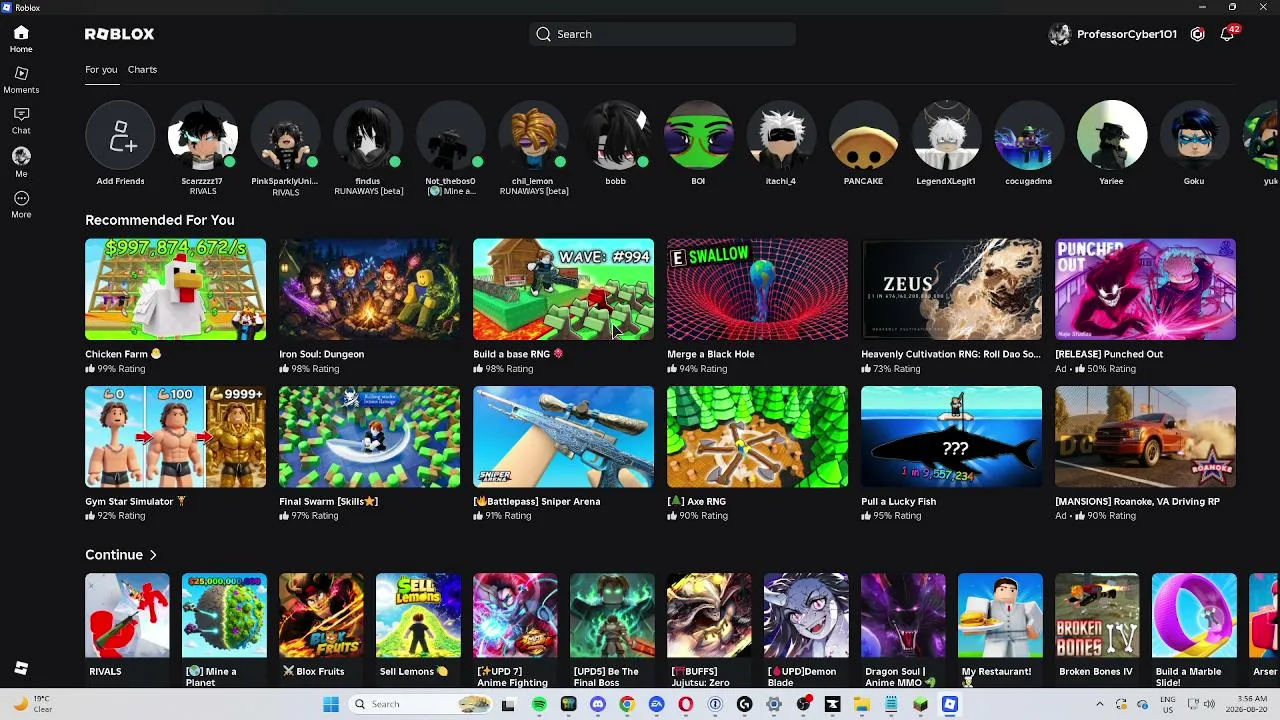Open Google Chrome from the taskbar
The width and height of the screenshot is (1280, 720).
coord(627,704)
